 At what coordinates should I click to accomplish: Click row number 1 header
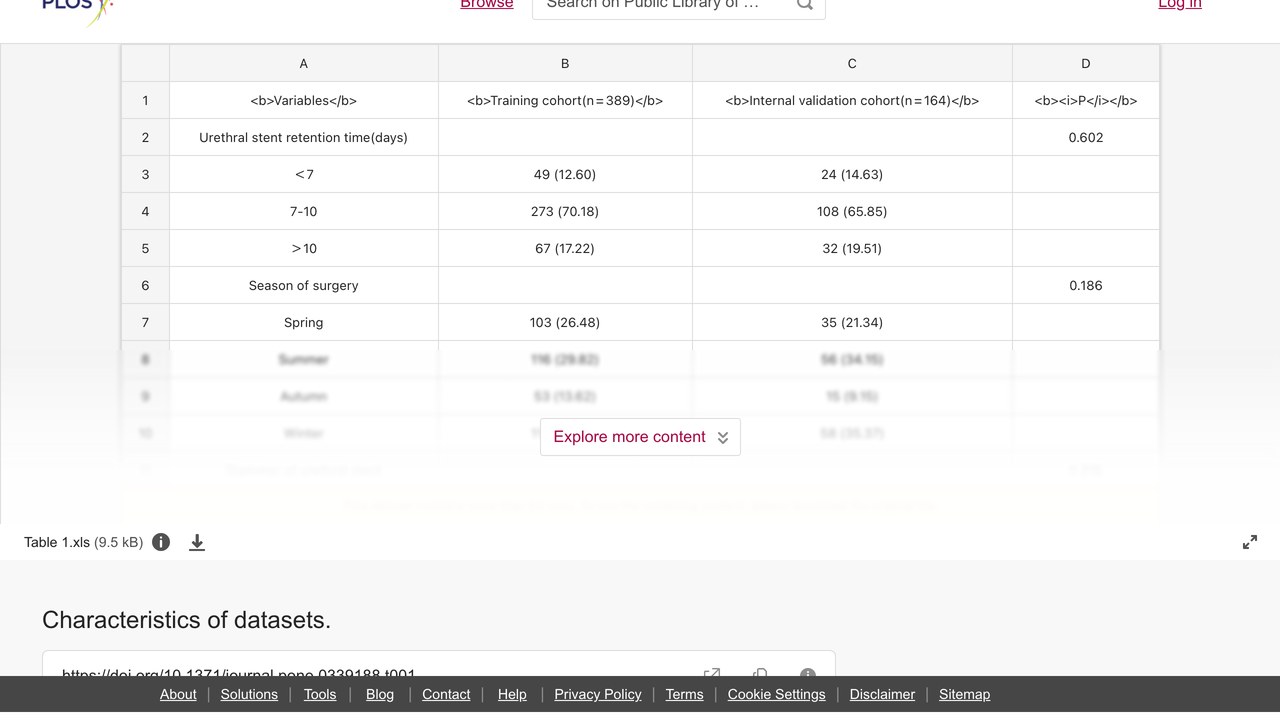point(145,100)
